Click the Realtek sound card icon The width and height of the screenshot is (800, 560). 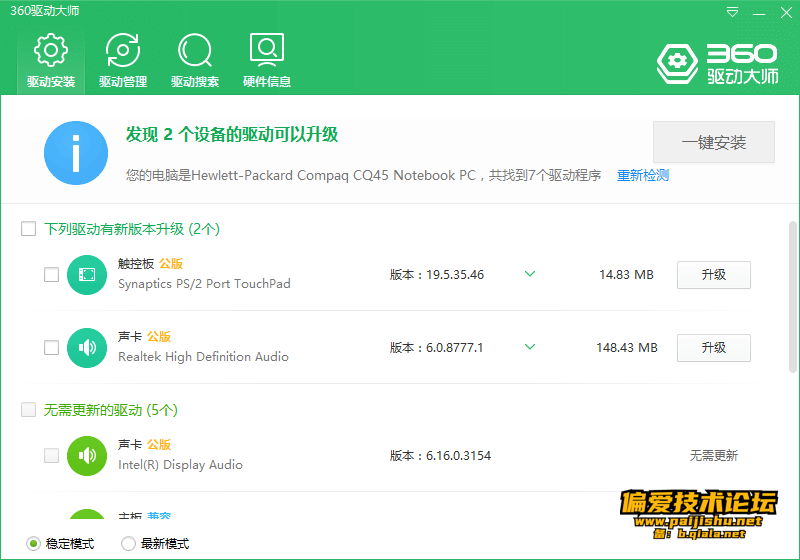click(87, 348)
